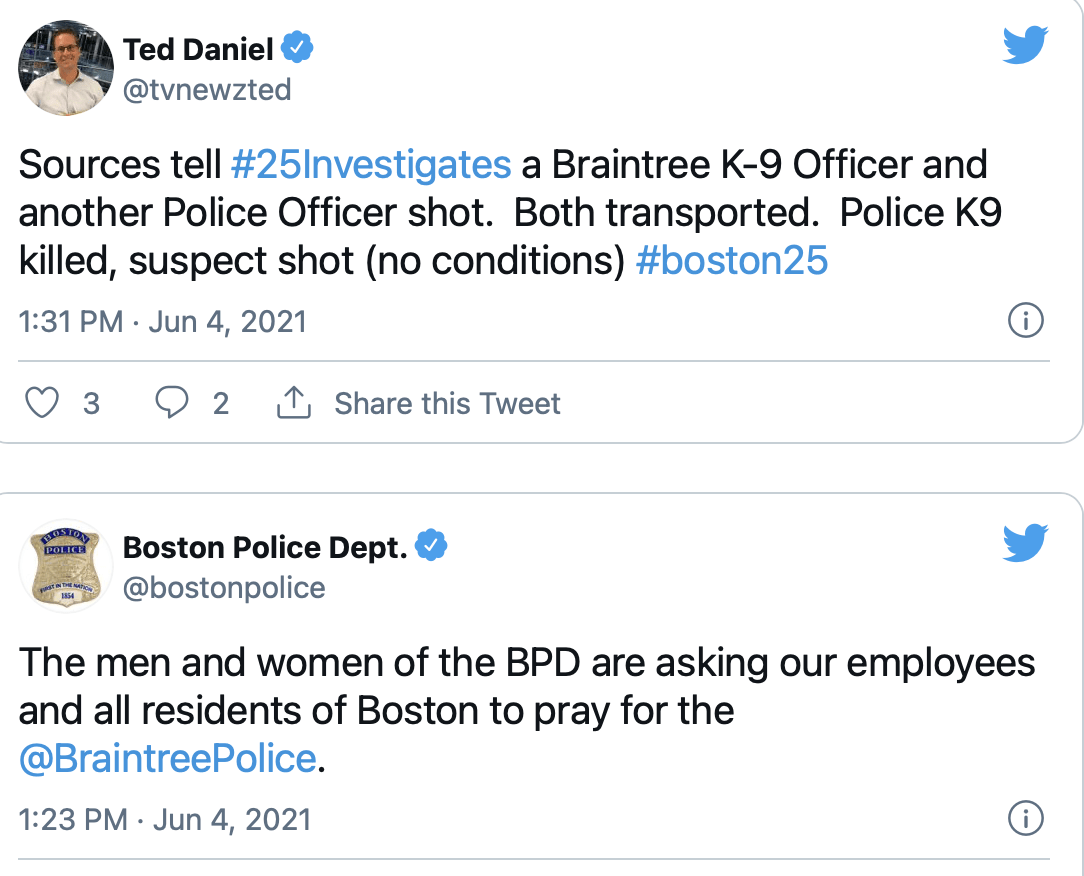Click the Boston Police Dept. display name
This screenshot has width=1084, height=876.
[265, 548]
